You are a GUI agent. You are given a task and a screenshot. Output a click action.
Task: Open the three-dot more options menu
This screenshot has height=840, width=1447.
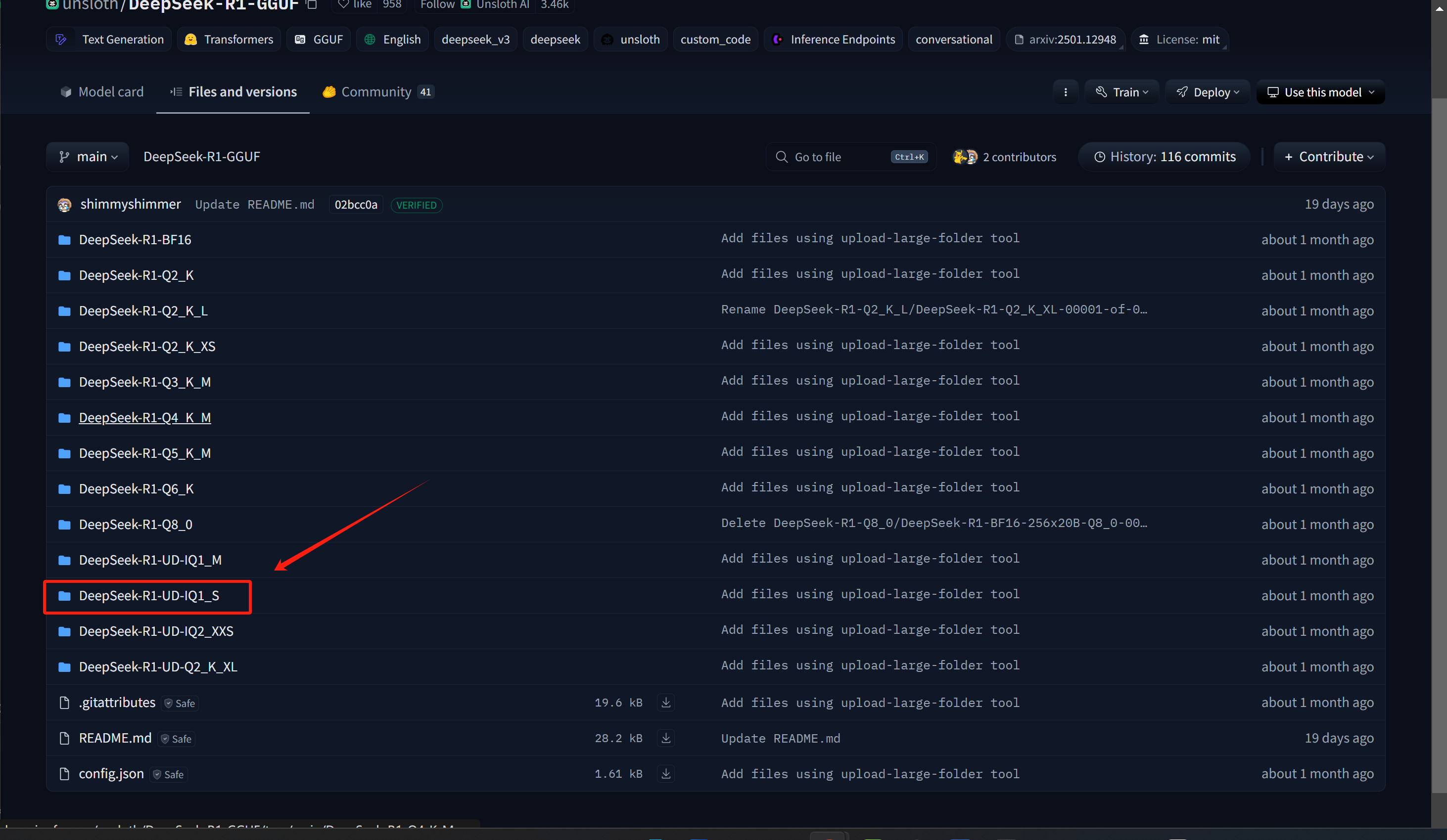(x=1065, y=92)
